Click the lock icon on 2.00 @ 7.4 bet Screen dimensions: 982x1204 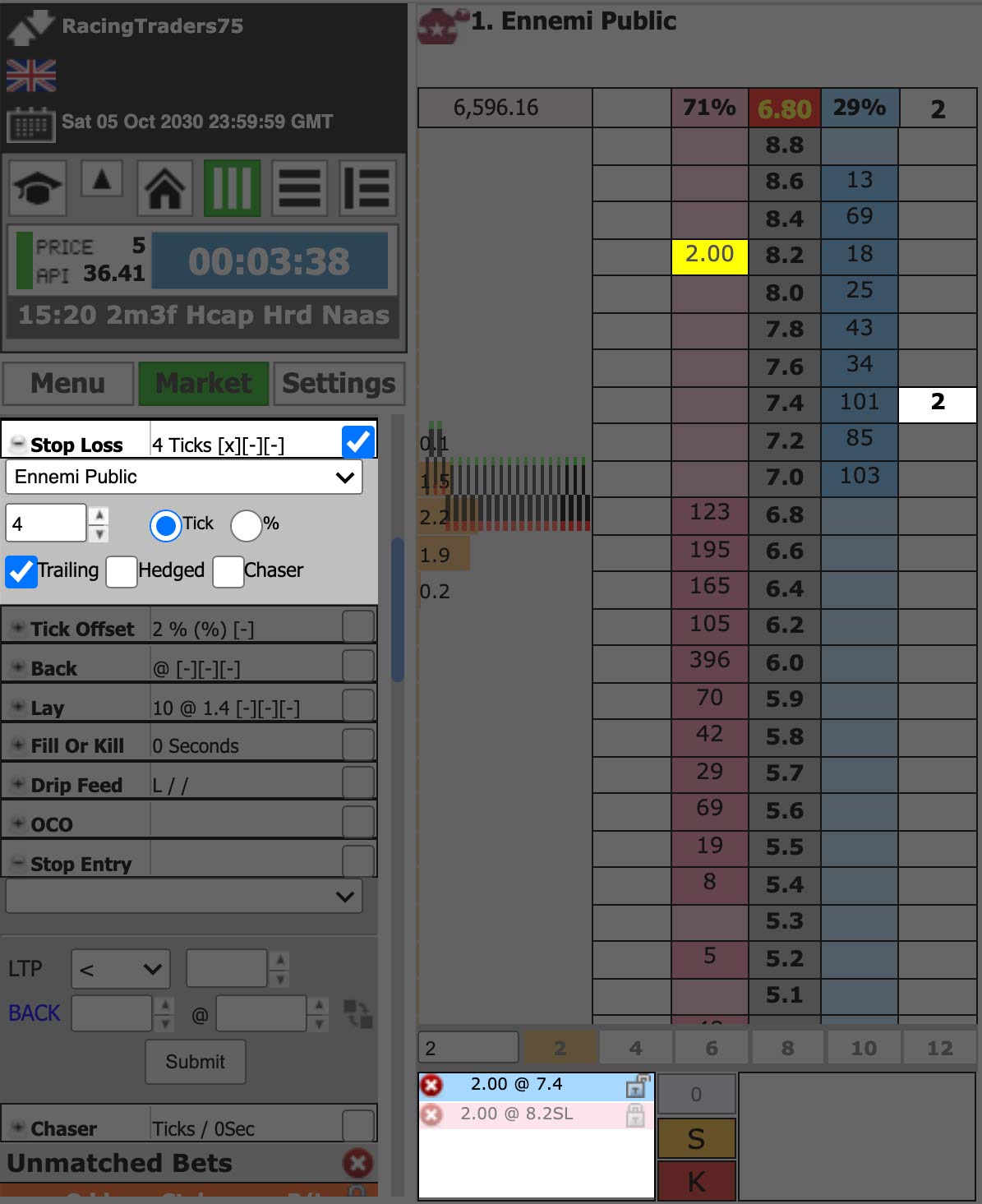pyautogui.click(x=636, y=1086)
